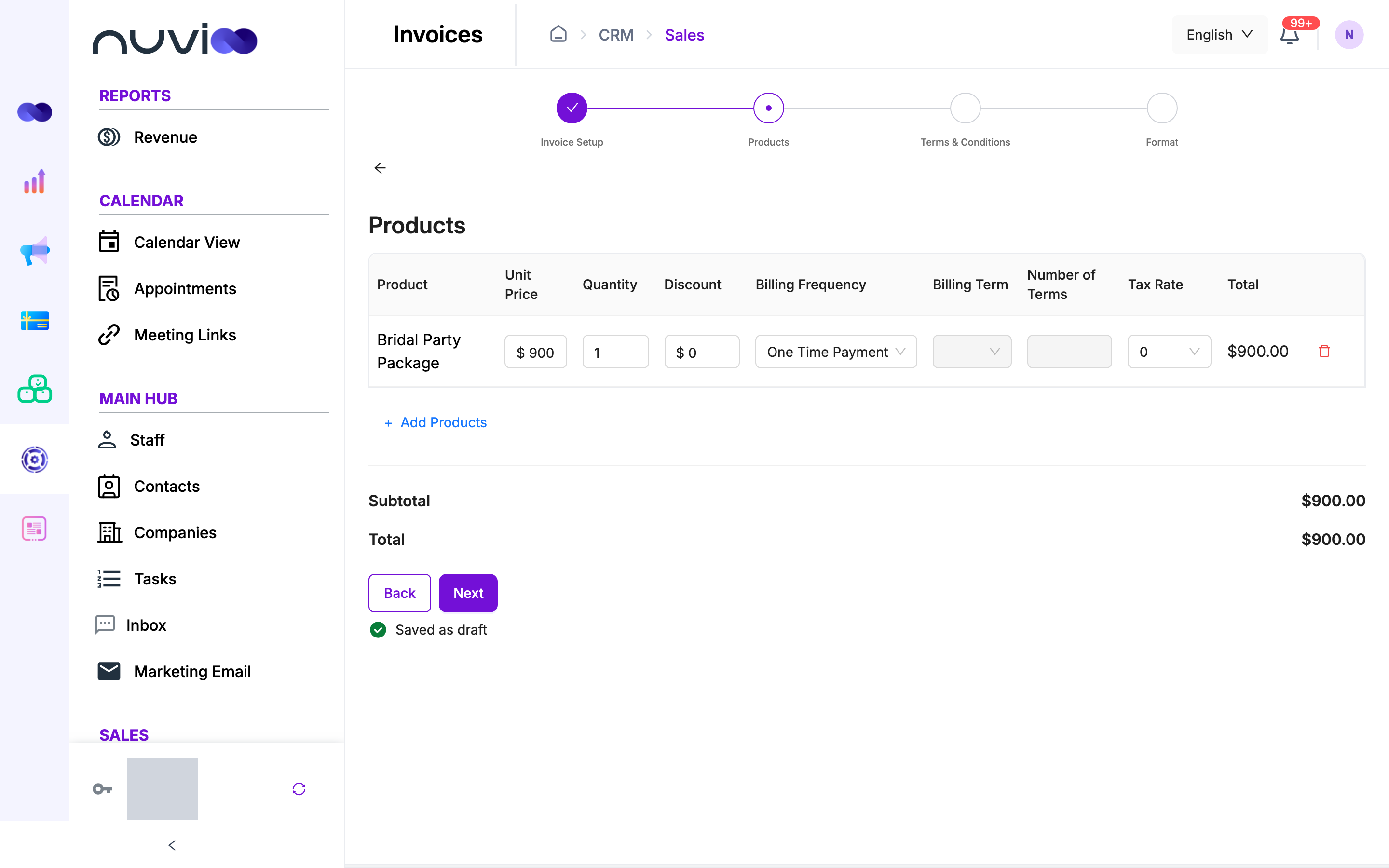The image size is (1389, 868).
Task: Click the Nuvio infinity logo in icon rail
Action: (34, 112)
